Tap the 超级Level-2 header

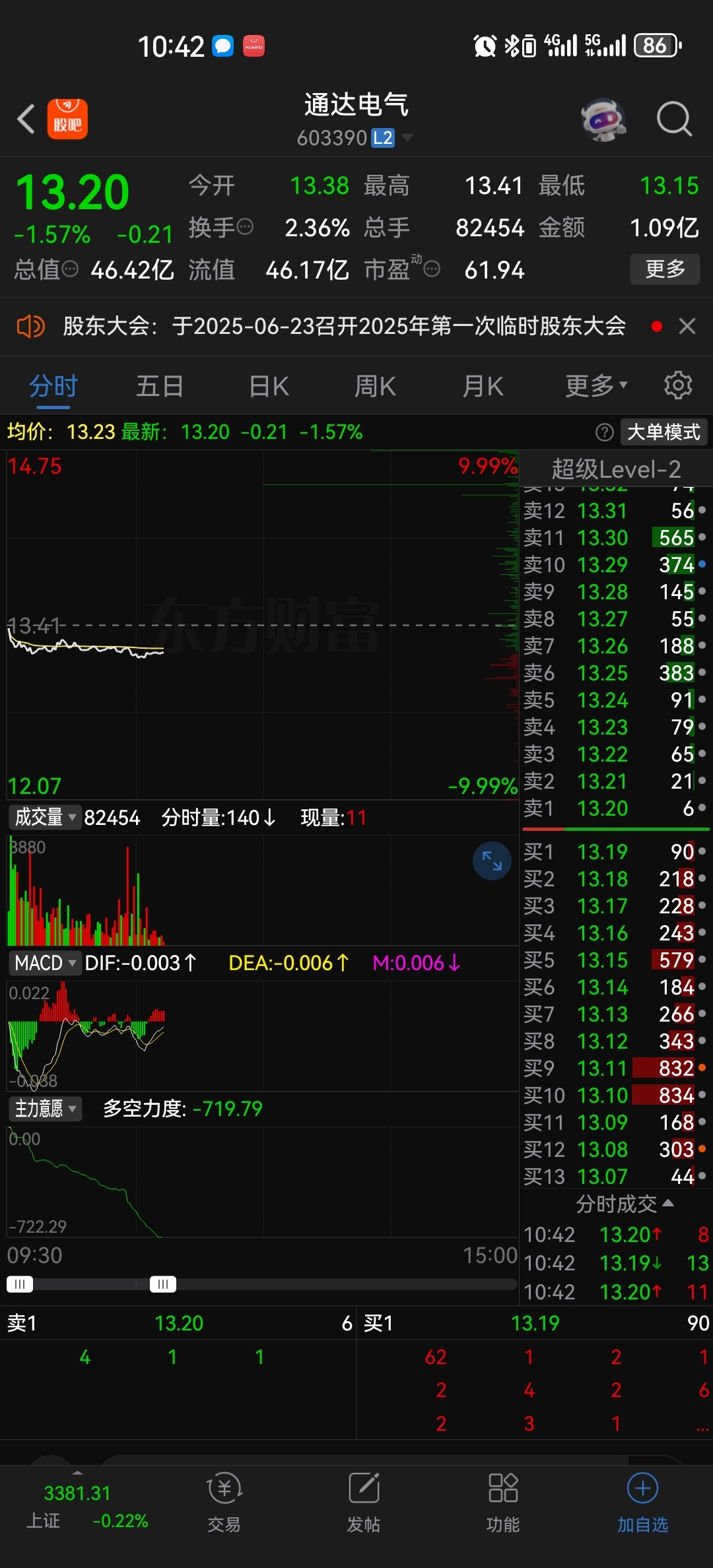[616, 469]
